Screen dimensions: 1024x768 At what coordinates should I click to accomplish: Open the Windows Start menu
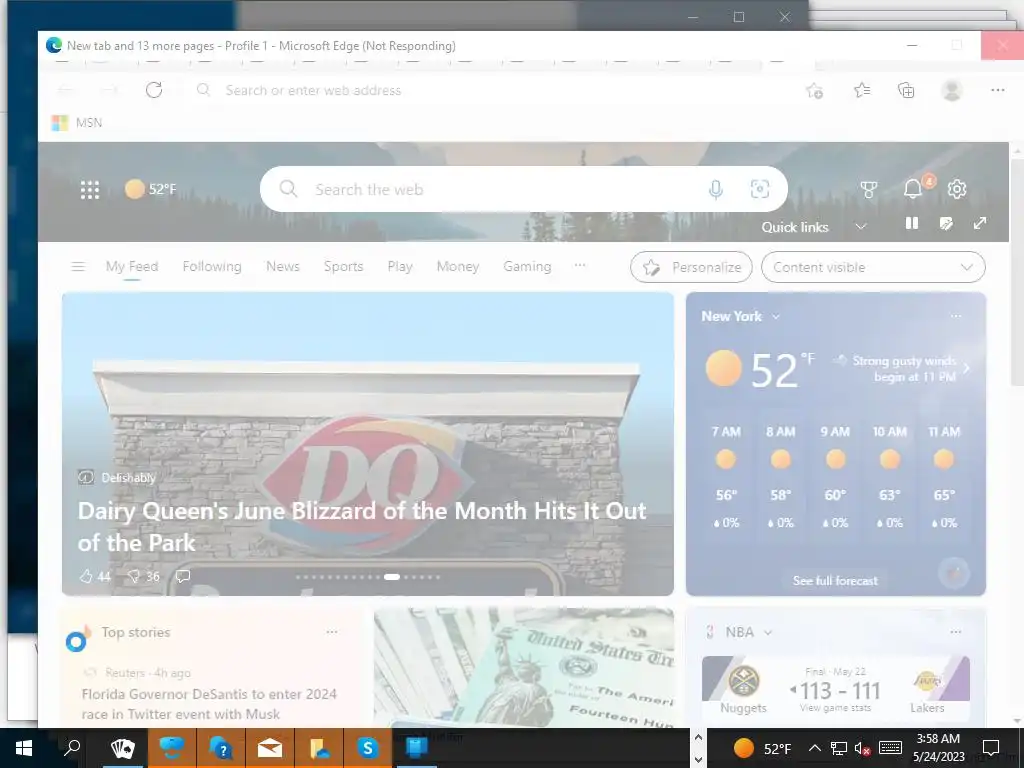point(24,748)
